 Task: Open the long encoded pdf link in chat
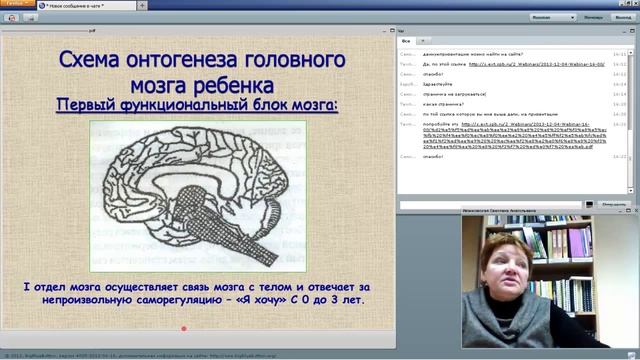coord(515,135)
